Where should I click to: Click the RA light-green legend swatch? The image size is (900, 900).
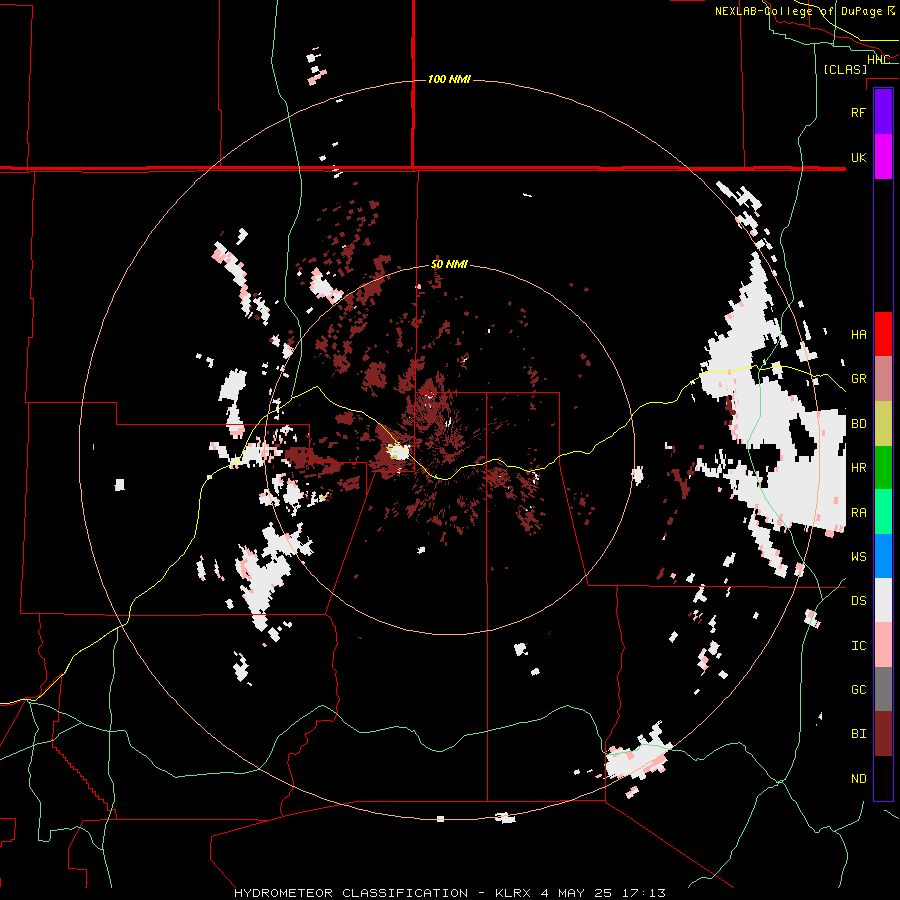tap(883, 512)
